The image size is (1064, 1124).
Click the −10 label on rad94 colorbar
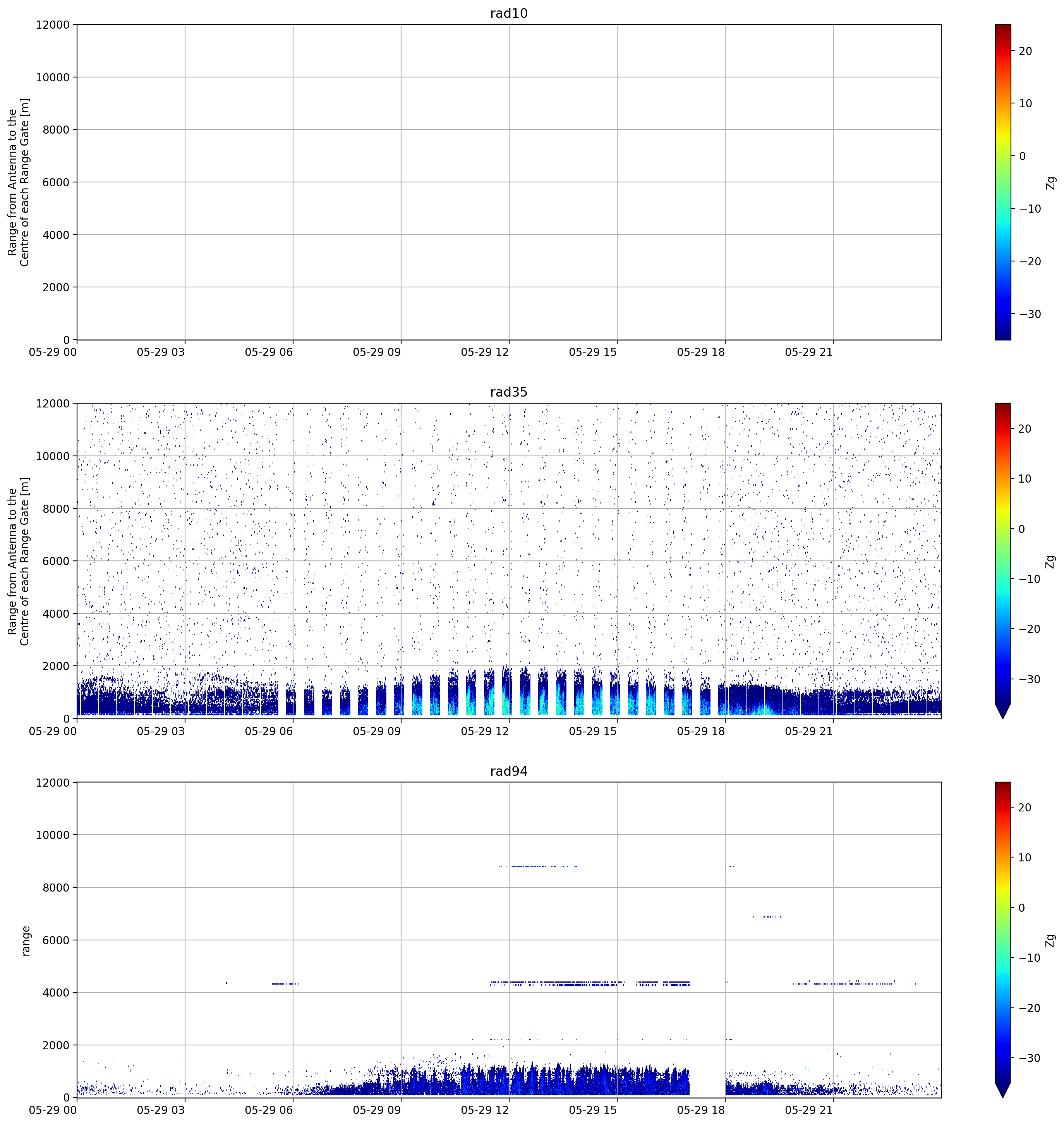click(1030, 958)
